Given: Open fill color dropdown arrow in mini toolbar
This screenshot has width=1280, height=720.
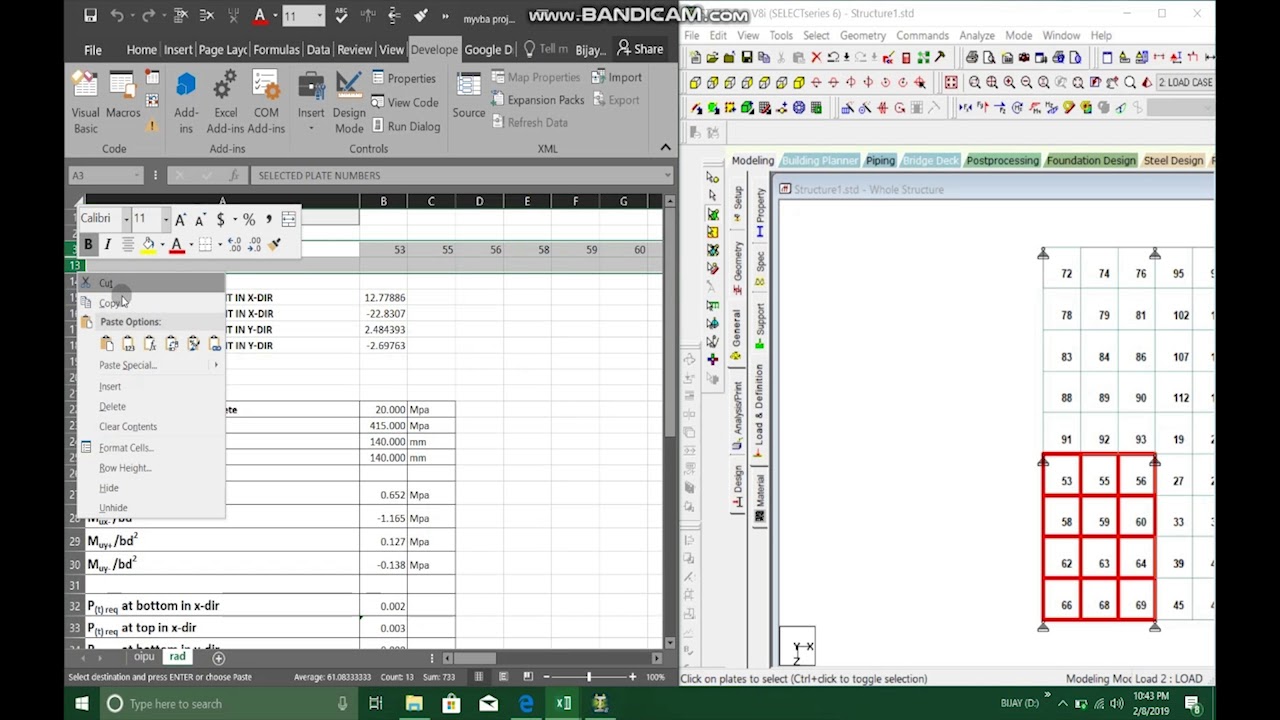Looking at the screenshot, I should [161, 245].
